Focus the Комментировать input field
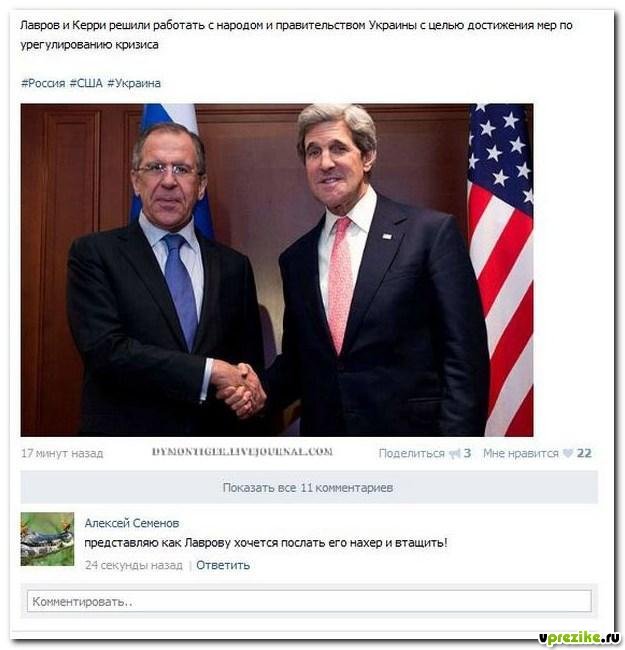This screenshot has height=650, width=625. [309, 601]
